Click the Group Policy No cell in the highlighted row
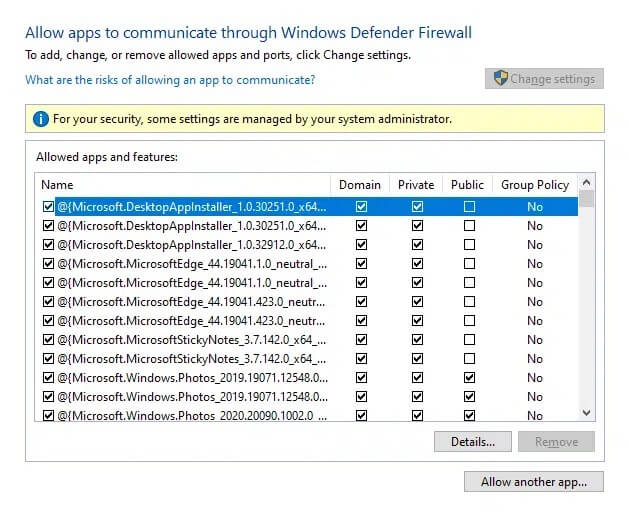The width and height of the screenshot is (629, 526). point(535,207)
